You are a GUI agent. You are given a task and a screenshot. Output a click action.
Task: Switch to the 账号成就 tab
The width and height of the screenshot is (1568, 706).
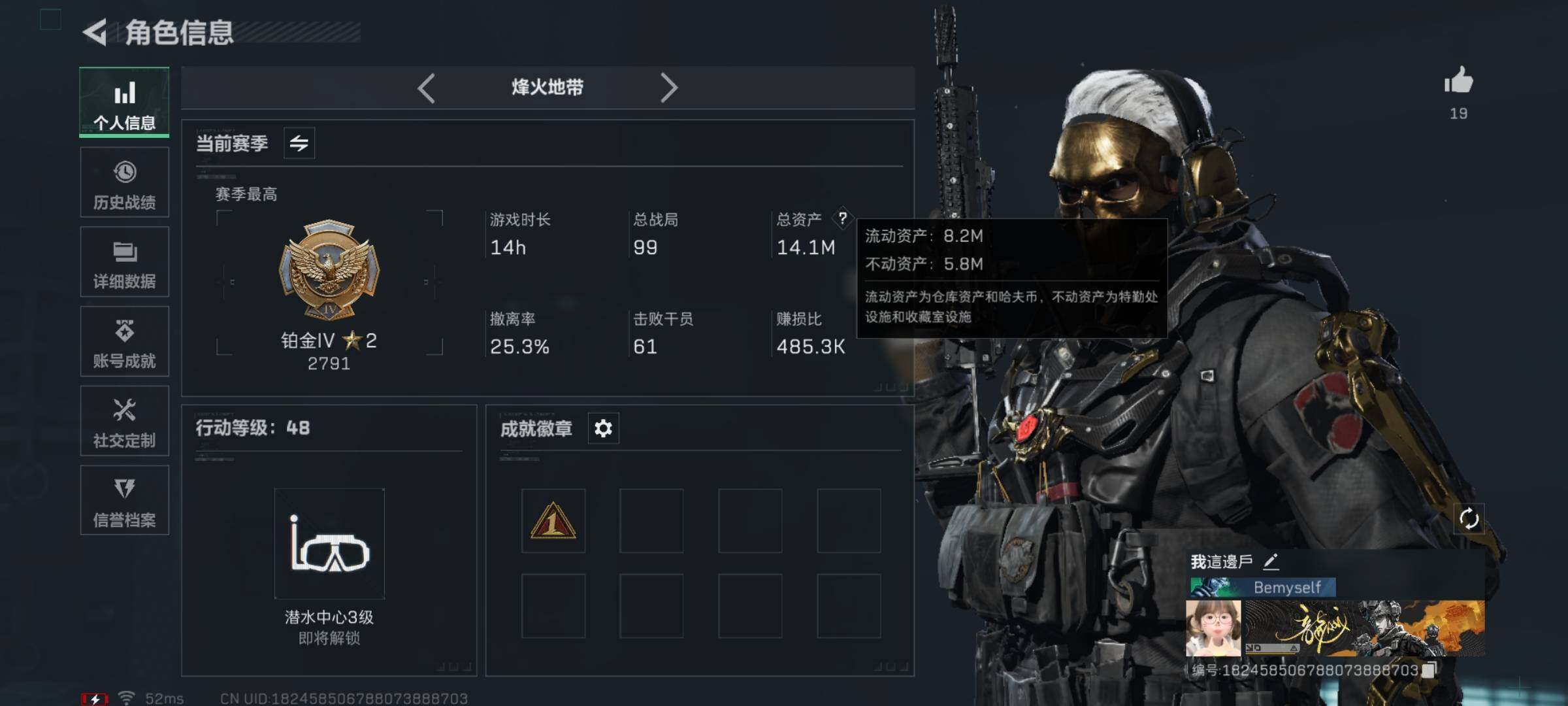[125, 341]
